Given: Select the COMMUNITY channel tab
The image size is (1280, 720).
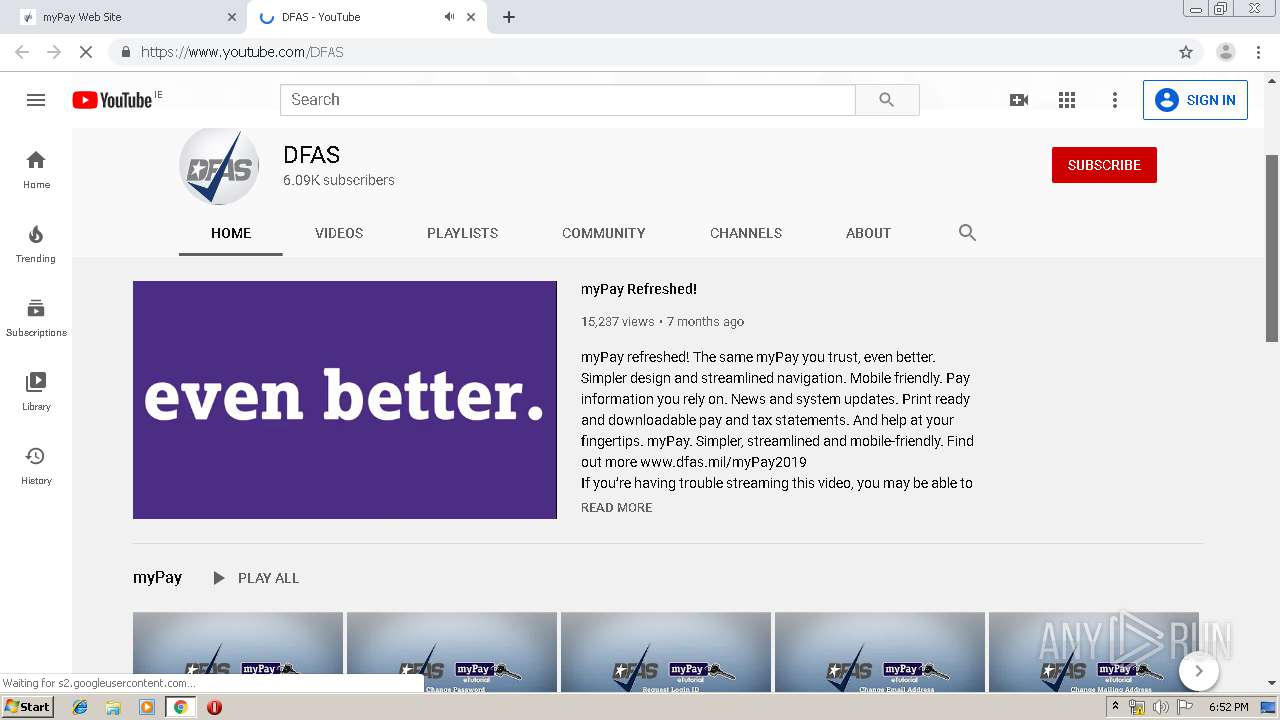Looking at the screenshot, I should (604, 233).
